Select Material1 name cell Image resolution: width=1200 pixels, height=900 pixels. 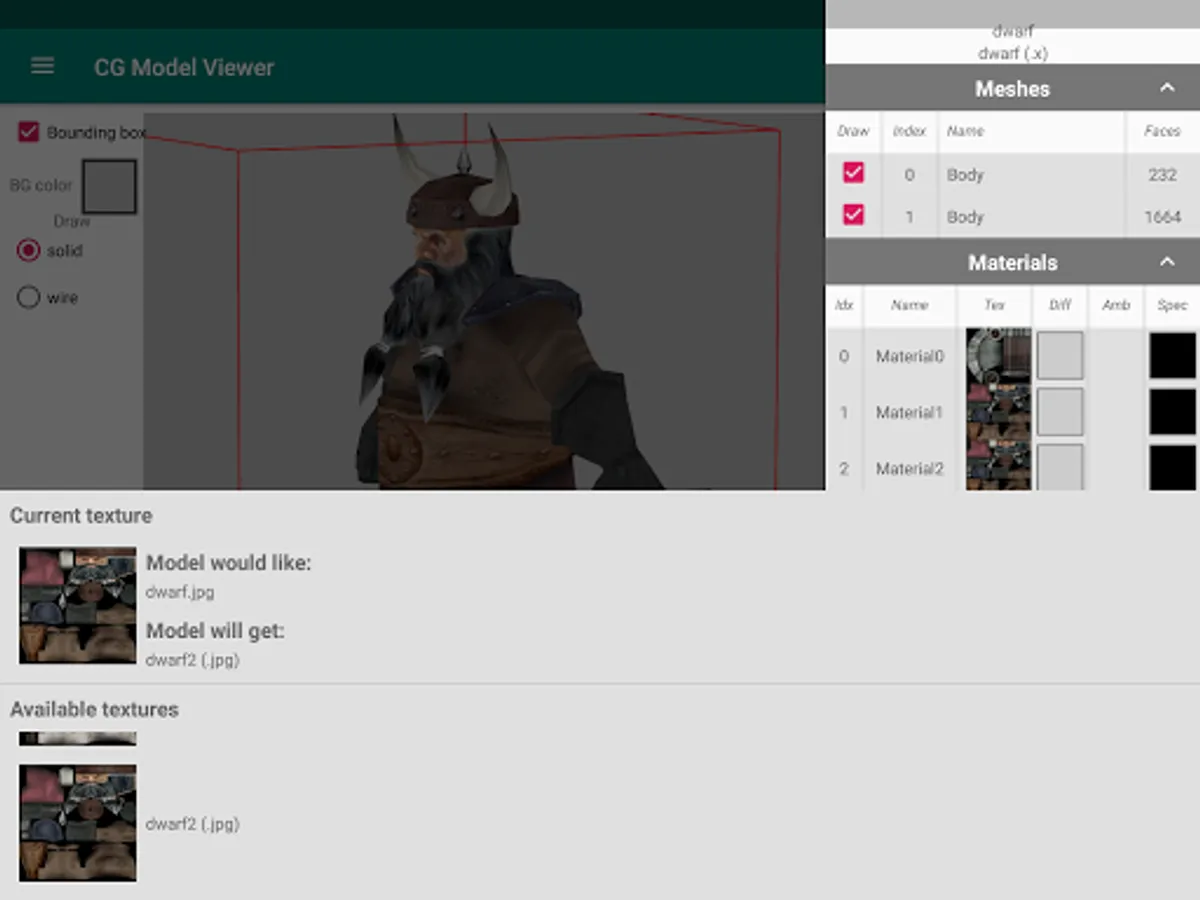(909, 412)
